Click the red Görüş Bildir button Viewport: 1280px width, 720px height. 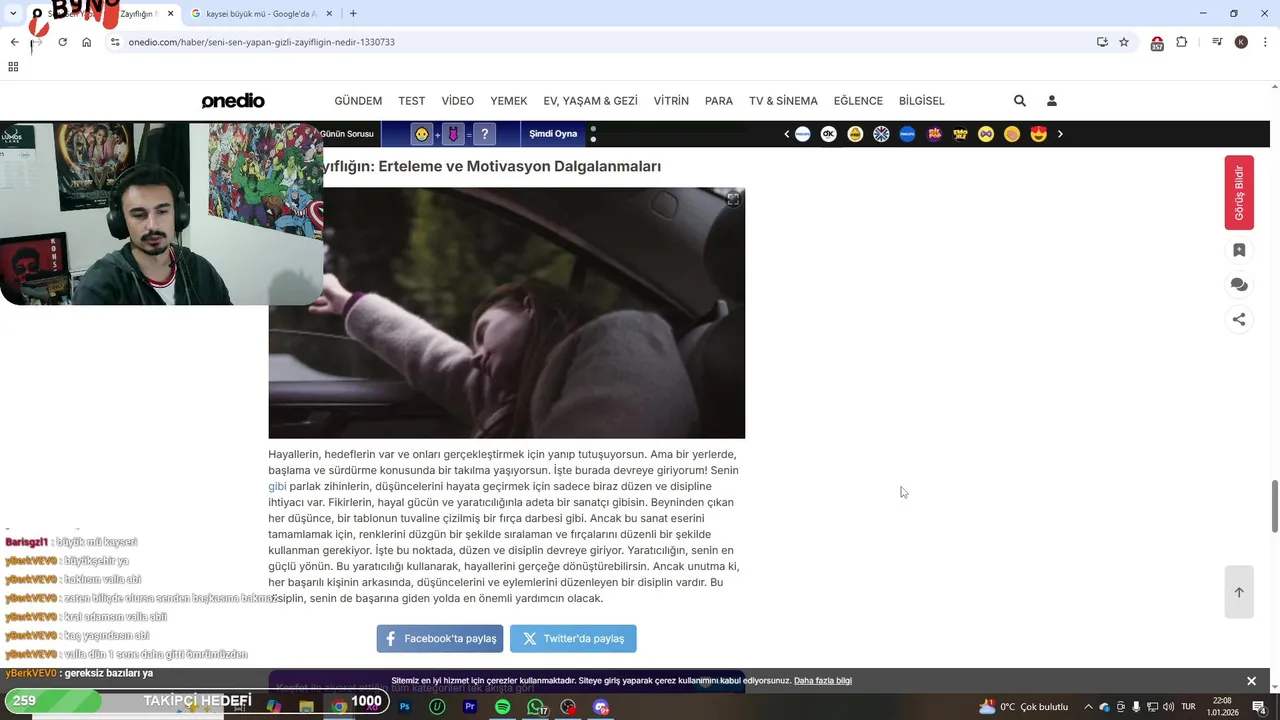click(1239, 193)
